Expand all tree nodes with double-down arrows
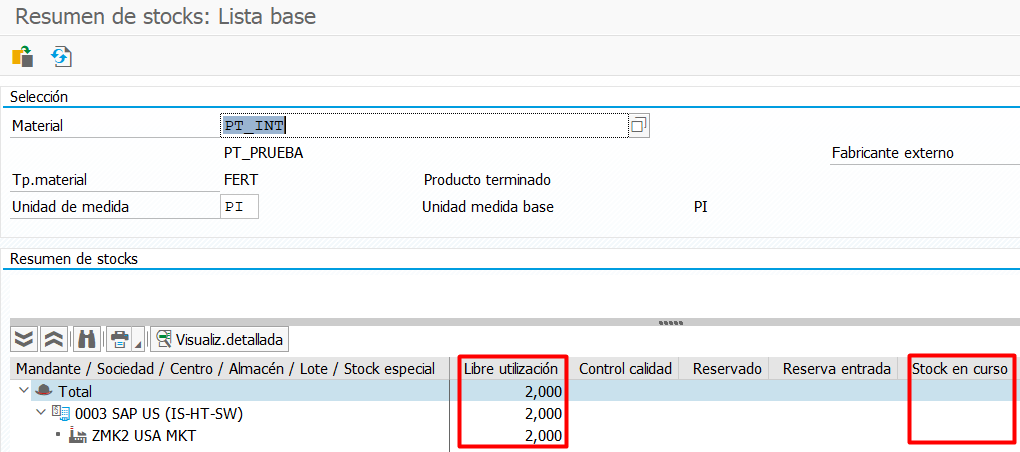 [25, 338]
